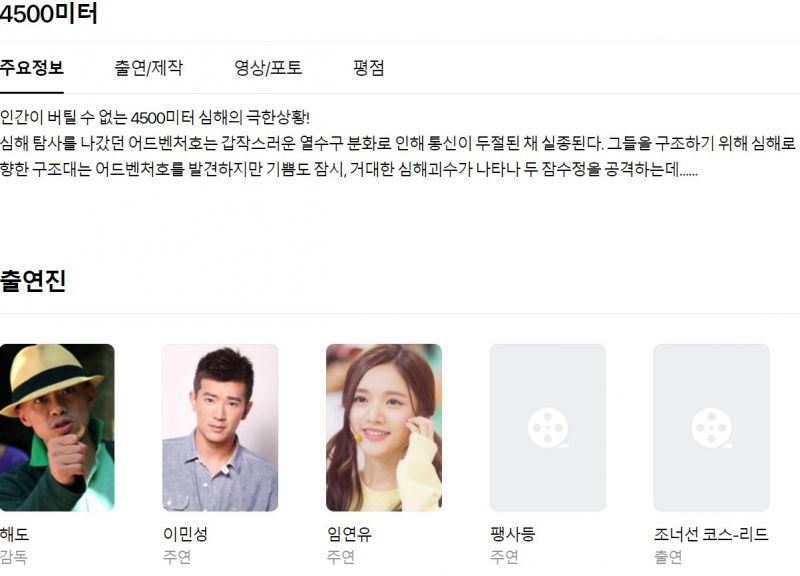Click the movie synopsis text

click(x=398, y=143)
